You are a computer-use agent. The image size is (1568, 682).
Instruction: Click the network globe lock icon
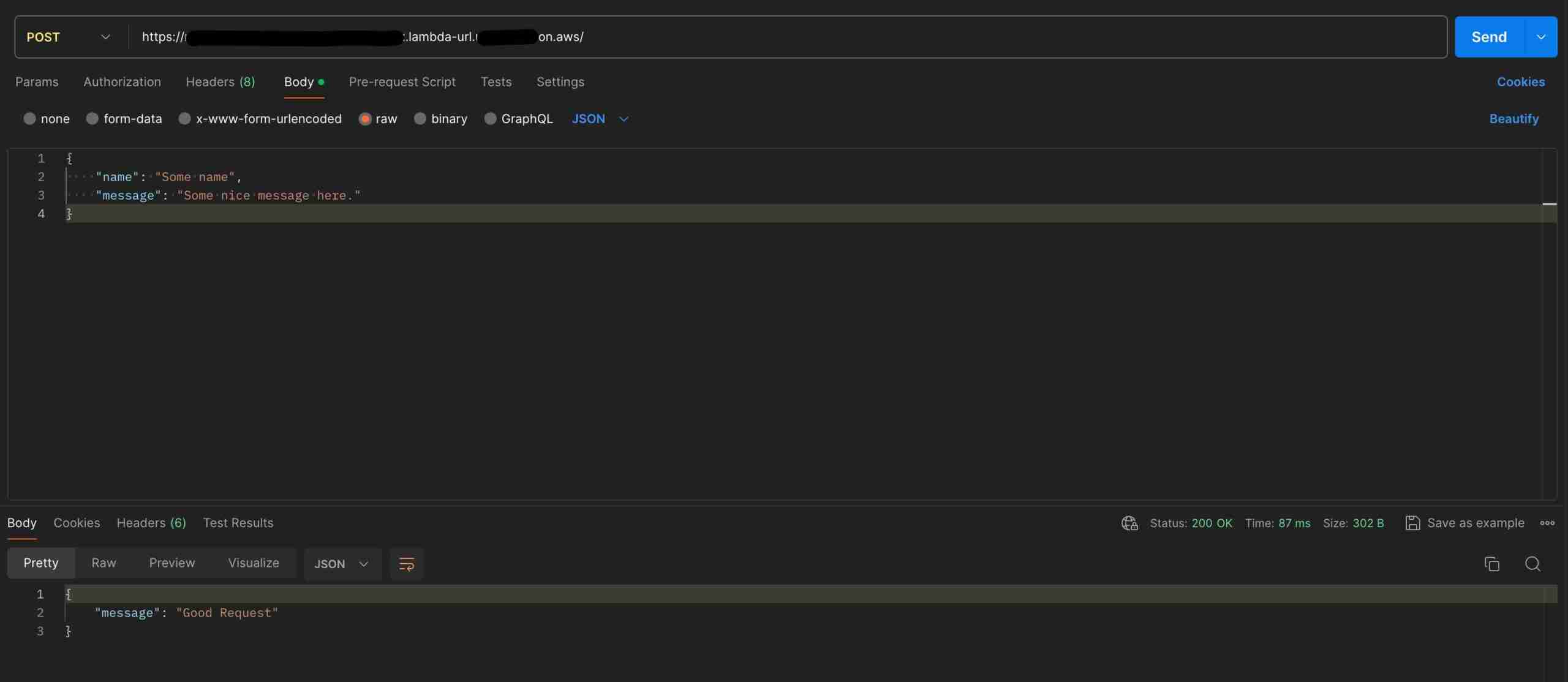[1129, 523]
